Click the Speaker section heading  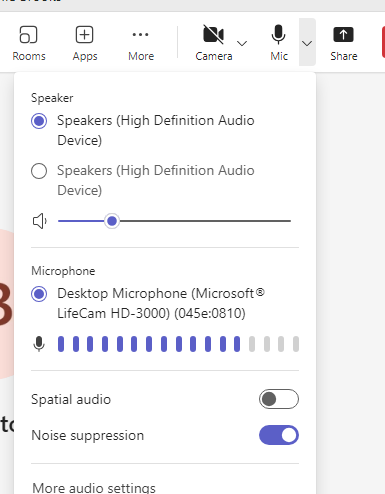[52, 98]
